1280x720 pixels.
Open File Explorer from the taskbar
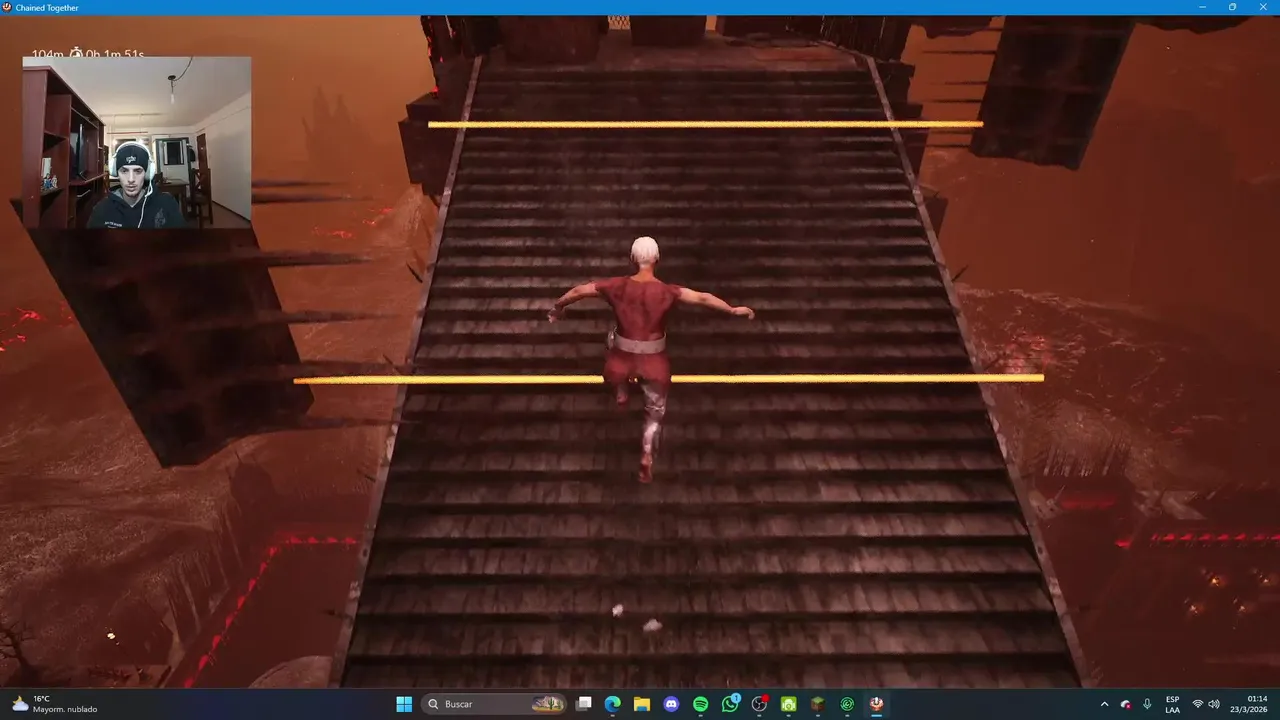[642, 704]
